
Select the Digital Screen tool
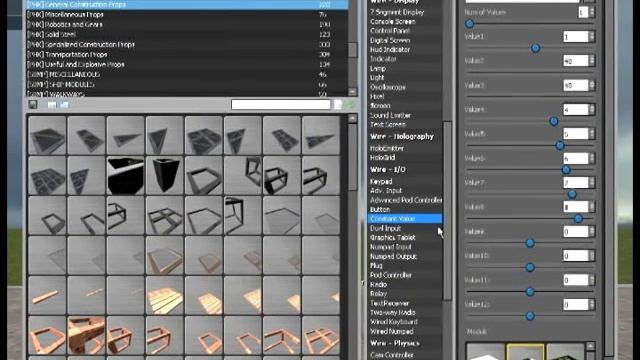point(390,40)
